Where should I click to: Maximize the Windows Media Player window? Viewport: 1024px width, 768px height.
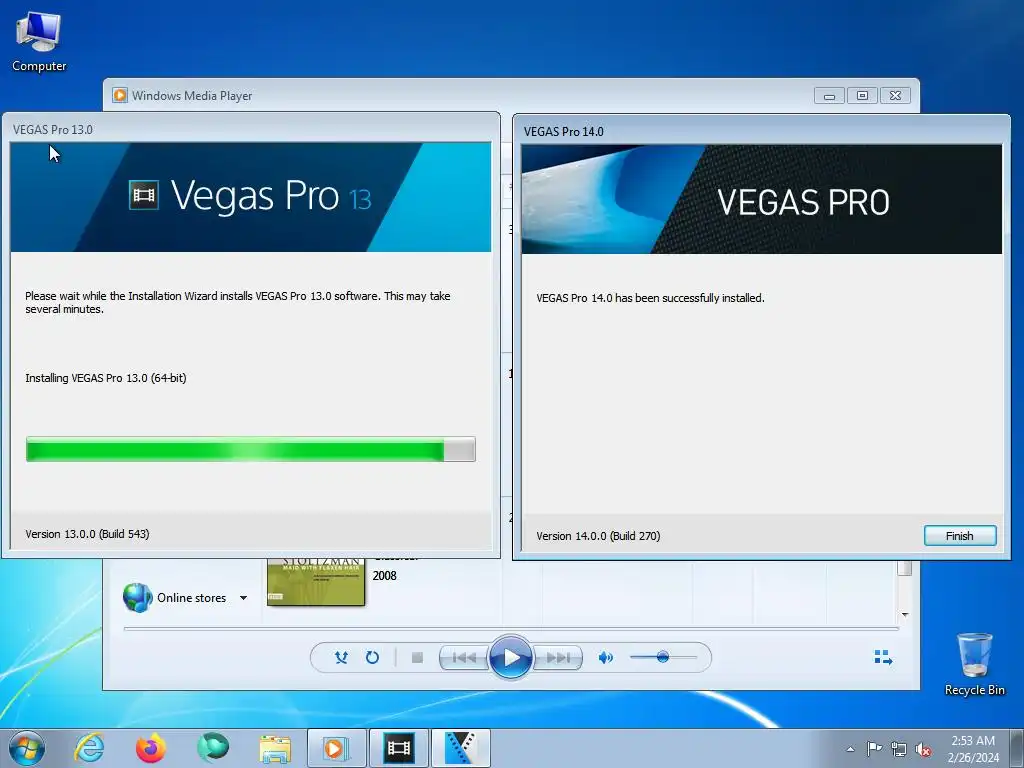pos(862,95)
